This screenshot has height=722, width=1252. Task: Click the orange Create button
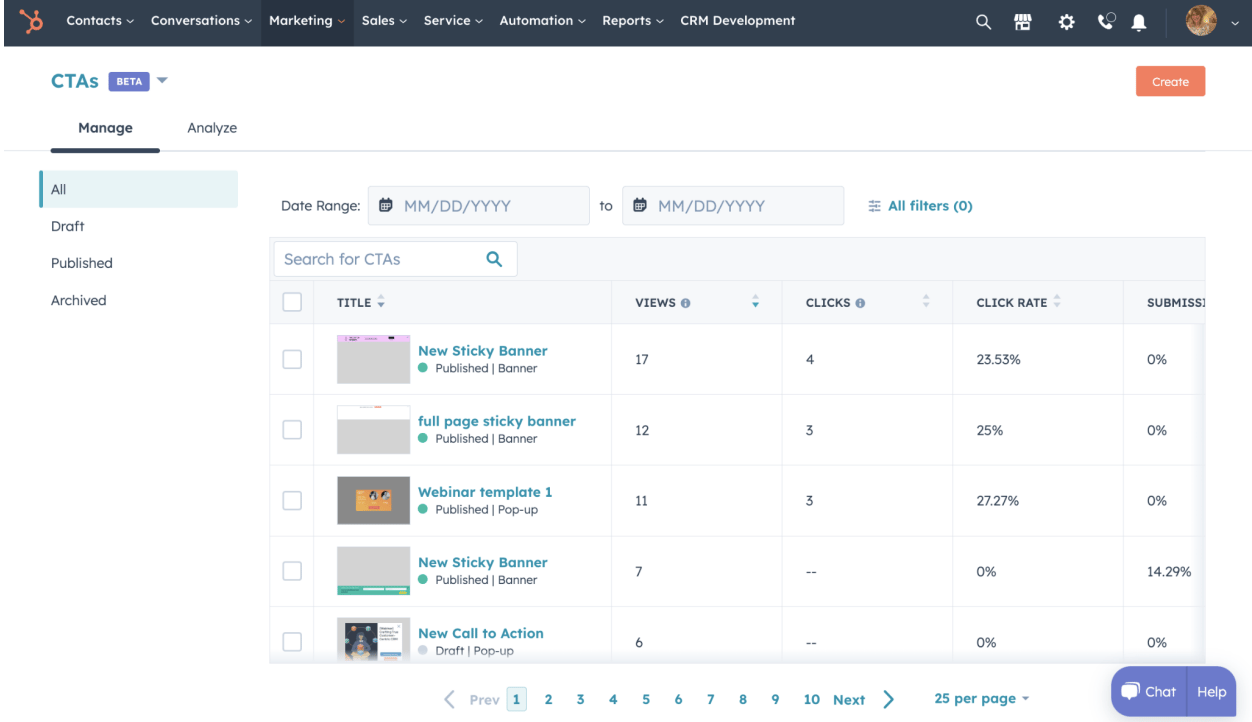[1170, 81]
